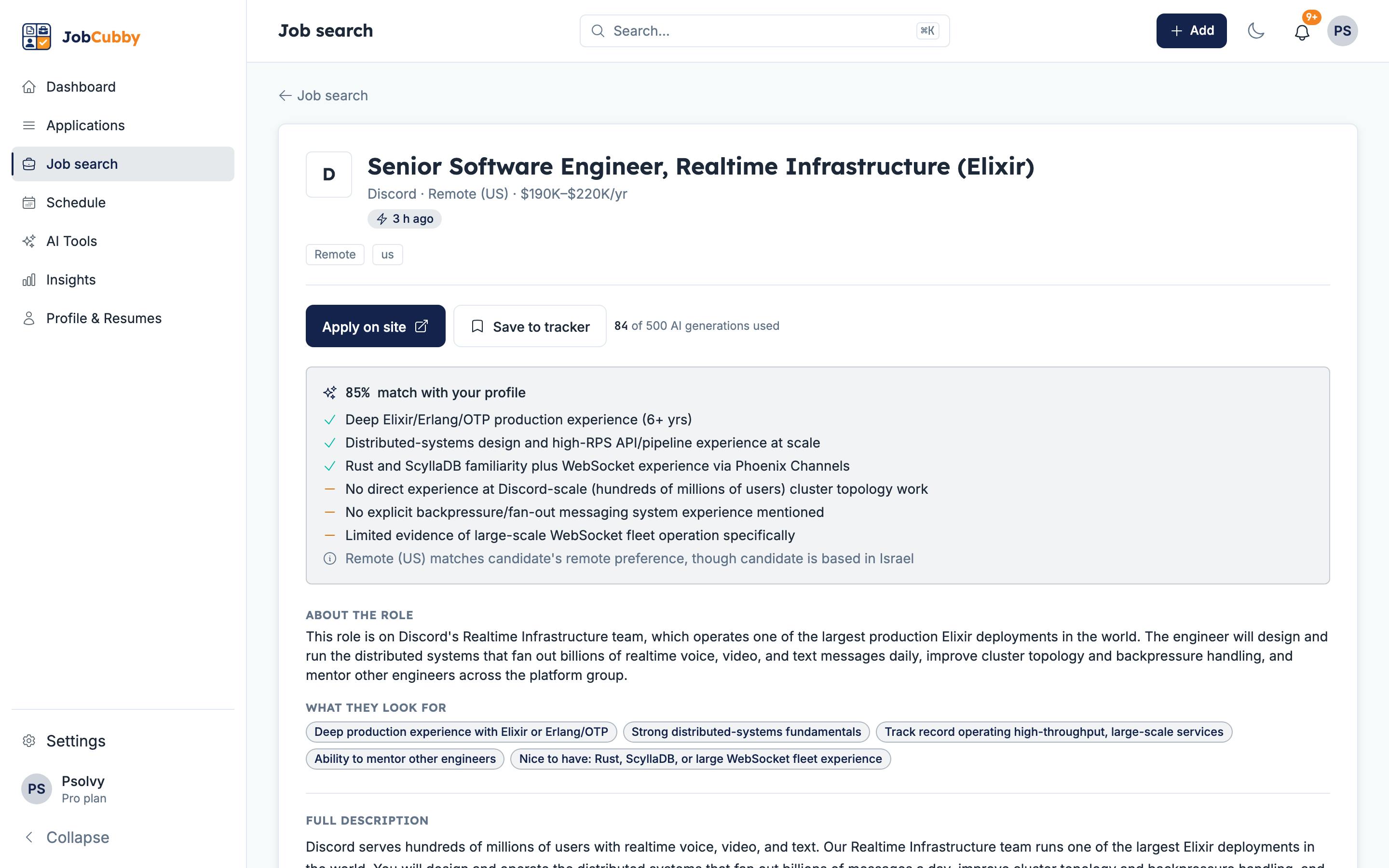The height and width of the screenshot is (868, 1389).
Task: Select Job search sidebar item
Action: (123, 163)
